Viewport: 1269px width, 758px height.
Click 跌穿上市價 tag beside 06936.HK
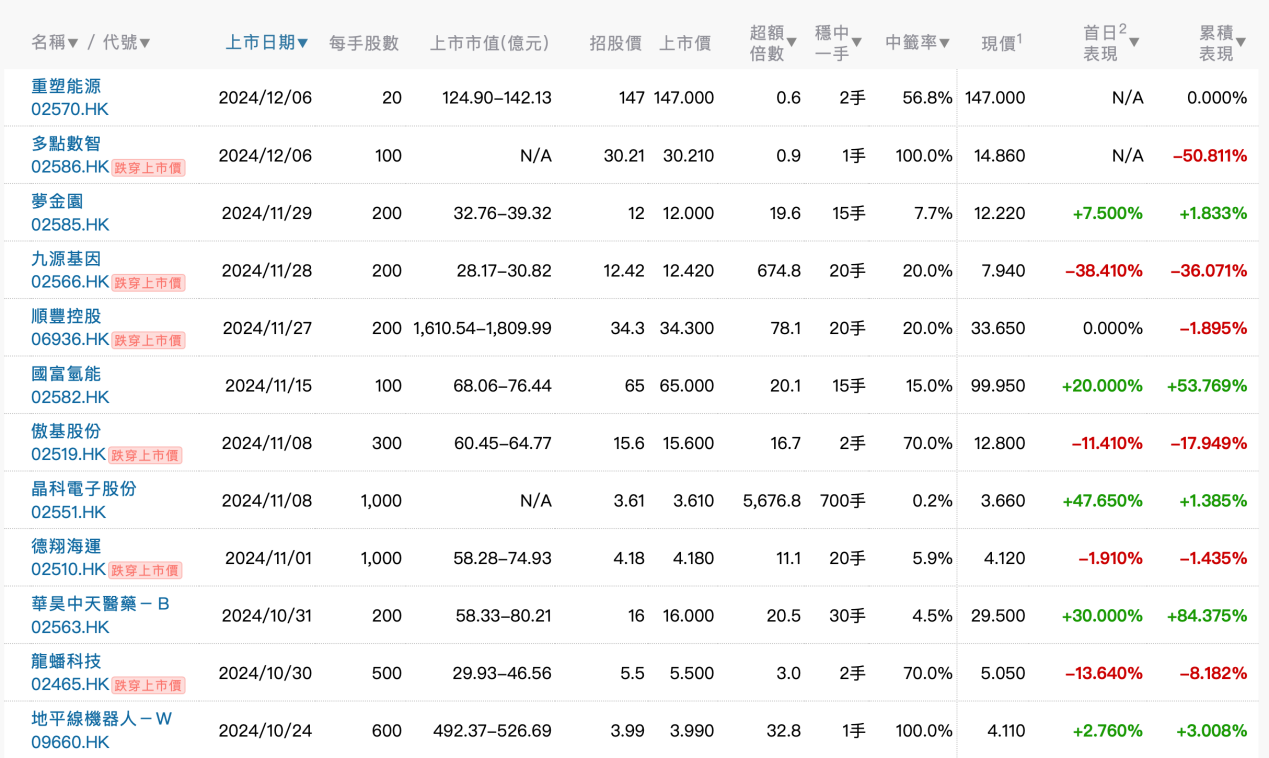point(148,340)
